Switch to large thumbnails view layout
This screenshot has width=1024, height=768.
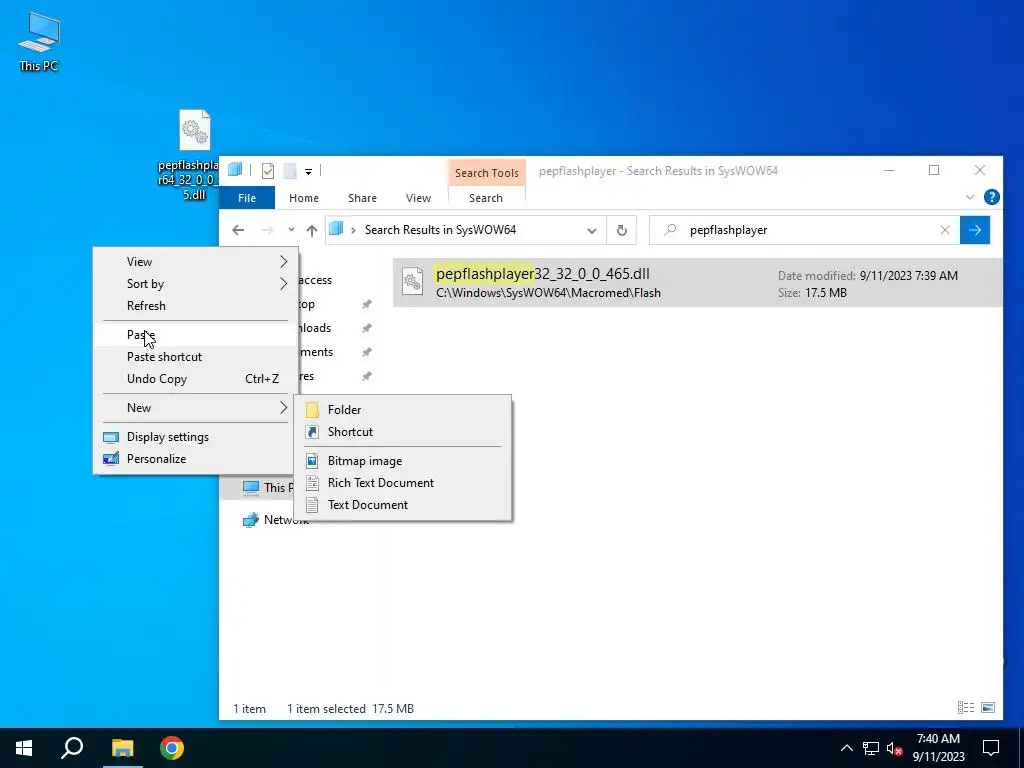[x=988, y=707]
